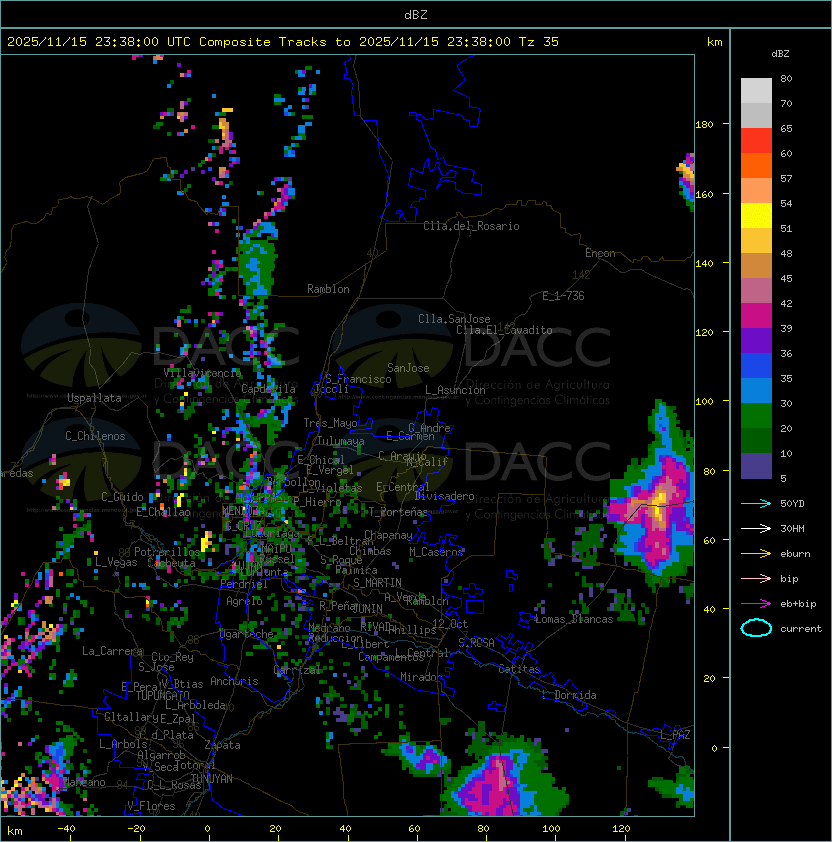The image size is (832, 842).
Task: Click the 'Uspallata' map label
Action: coord(94,398)
